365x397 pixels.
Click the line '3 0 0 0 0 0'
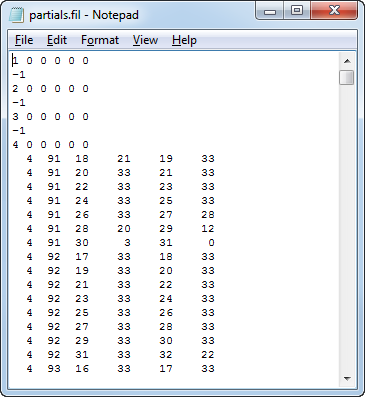(x=50, y=117)
